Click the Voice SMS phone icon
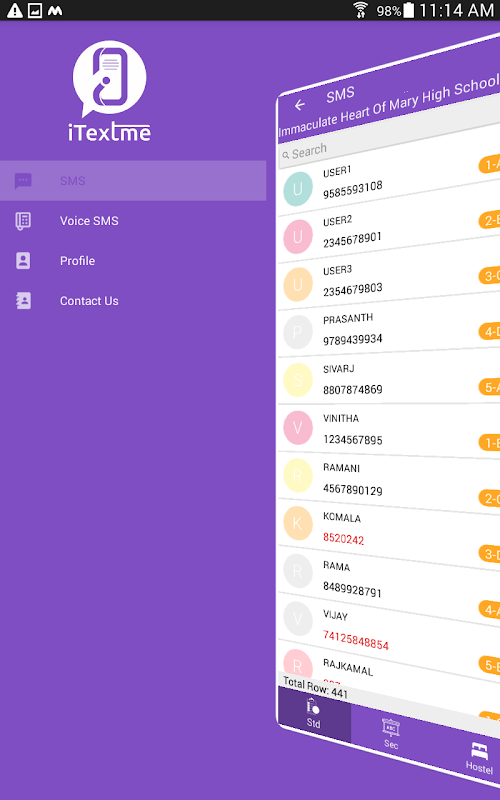This screenshot has width=500, height=800. click(x=23, y=221)
